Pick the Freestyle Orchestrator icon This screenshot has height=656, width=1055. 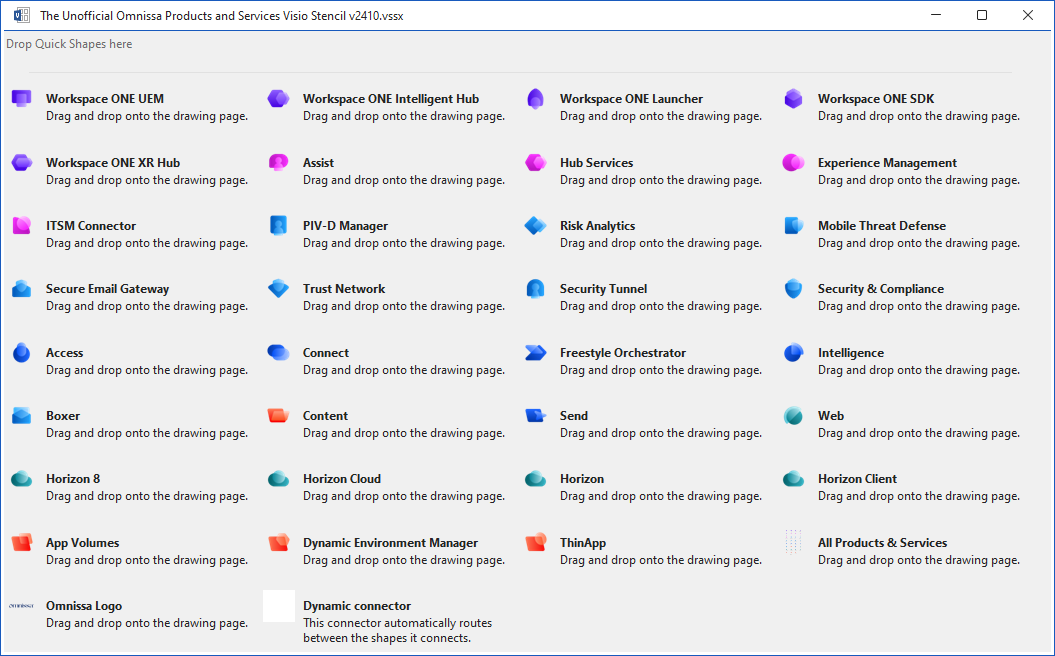click(536, 353)
